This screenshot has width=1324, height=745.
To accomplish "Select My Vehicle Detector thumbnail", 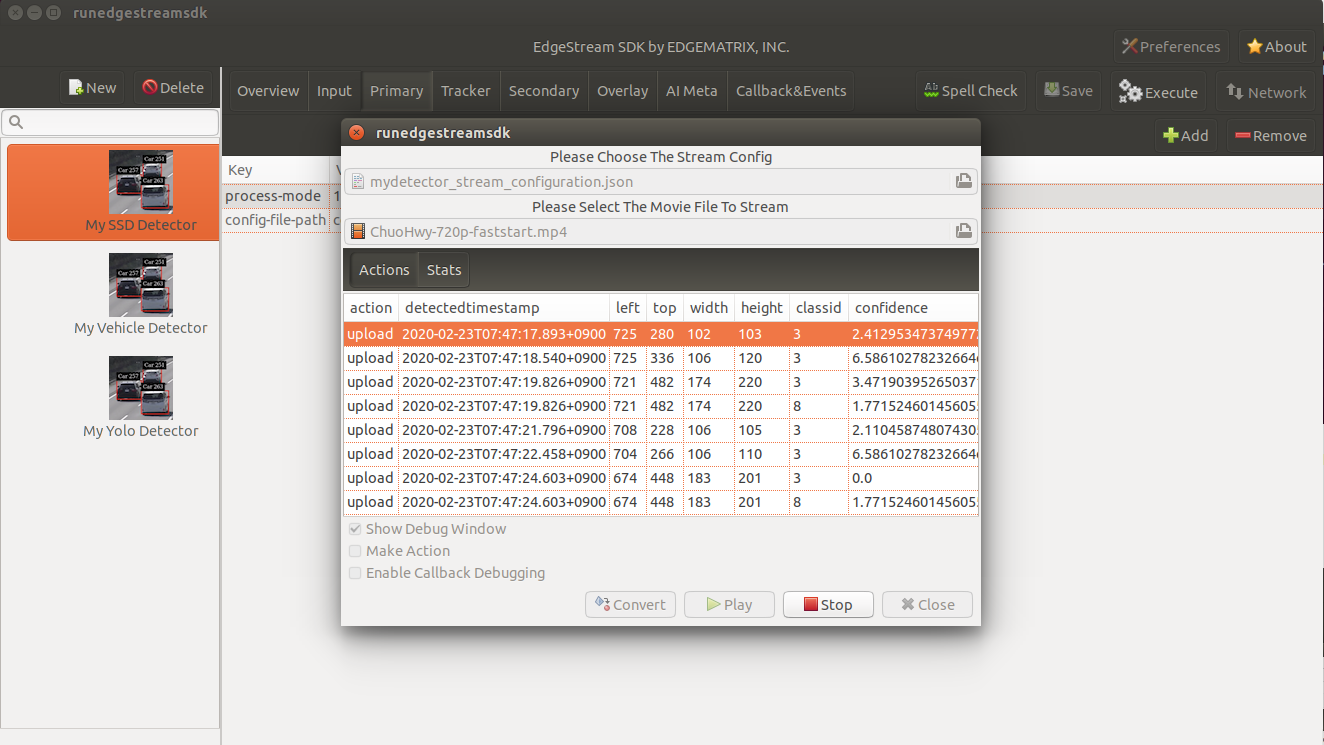I will click(141, 285).
